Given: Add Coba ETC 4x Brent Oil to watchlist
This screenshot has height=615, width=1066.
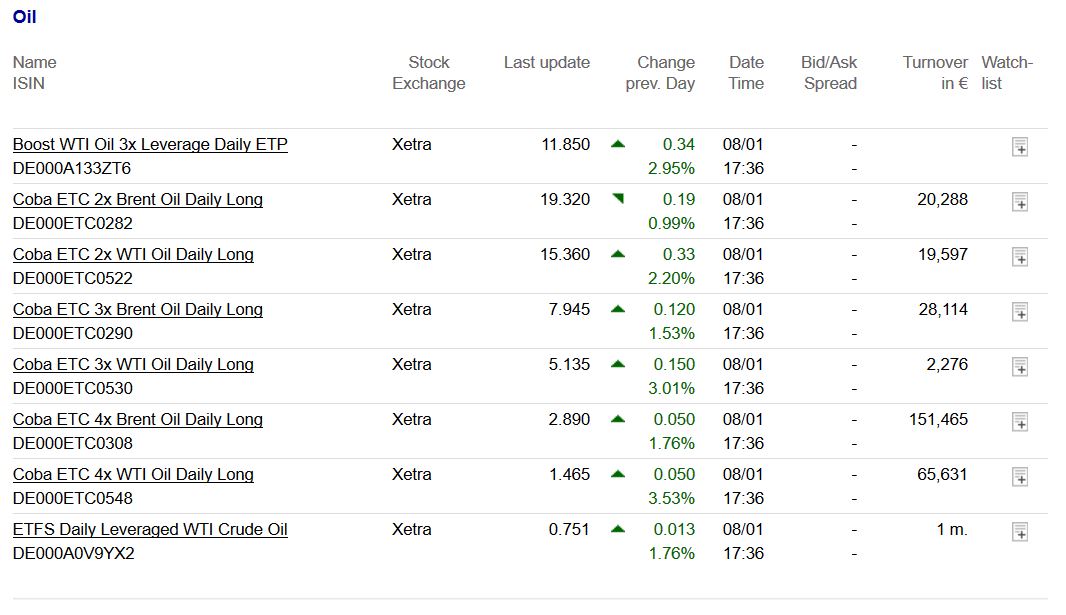Looking at the screenshot, I should click(1020, 422).
